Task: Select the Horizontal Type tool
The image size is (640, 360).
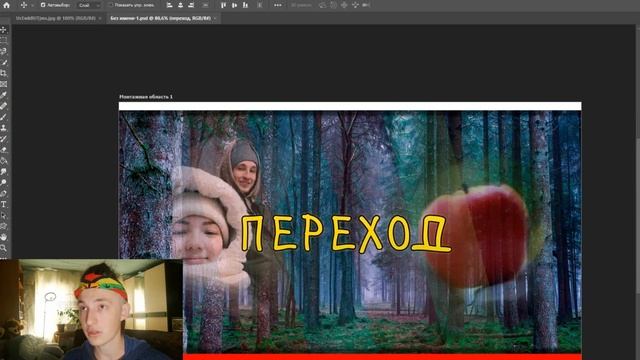Action: [x=4, y=204]
